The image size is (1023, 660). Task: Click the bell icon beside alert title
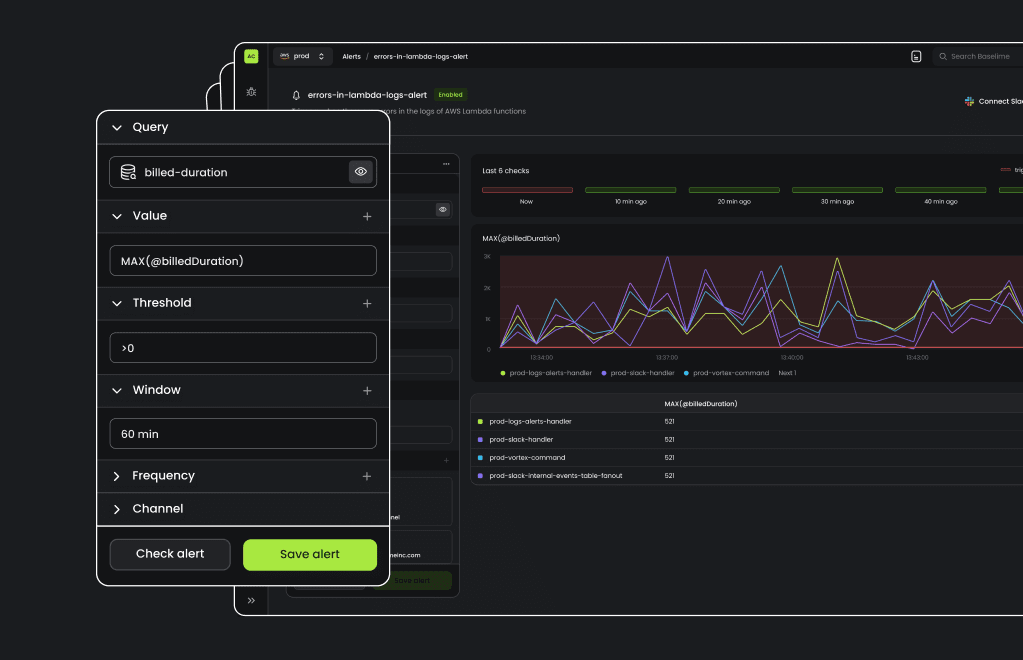(296, 95)
